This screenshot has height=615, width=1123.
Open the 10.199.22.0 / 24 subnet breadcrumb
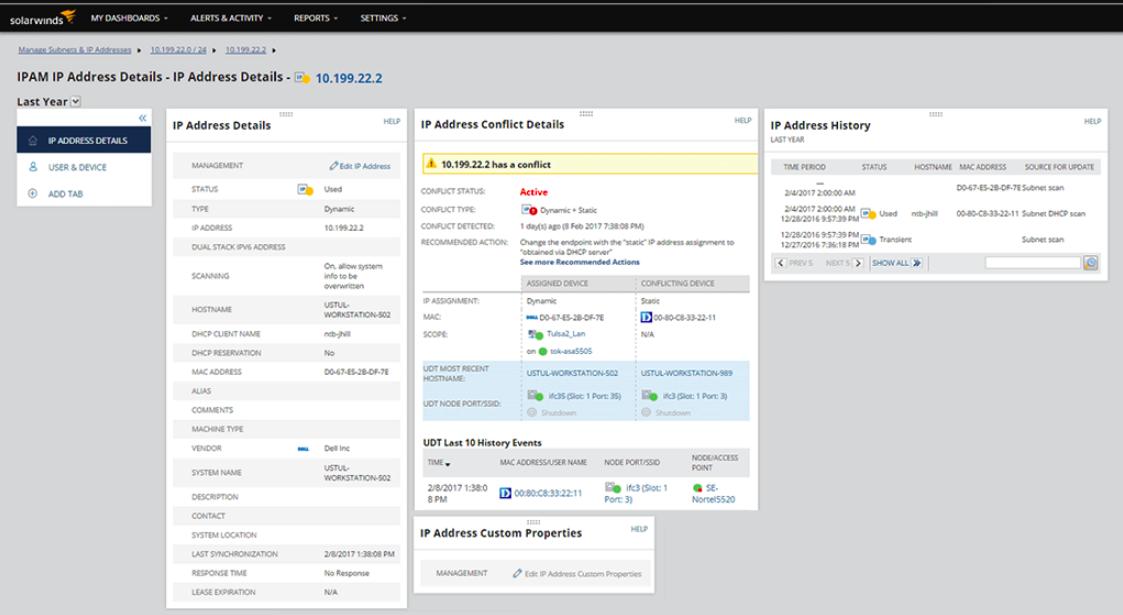[x=178, y=50]
